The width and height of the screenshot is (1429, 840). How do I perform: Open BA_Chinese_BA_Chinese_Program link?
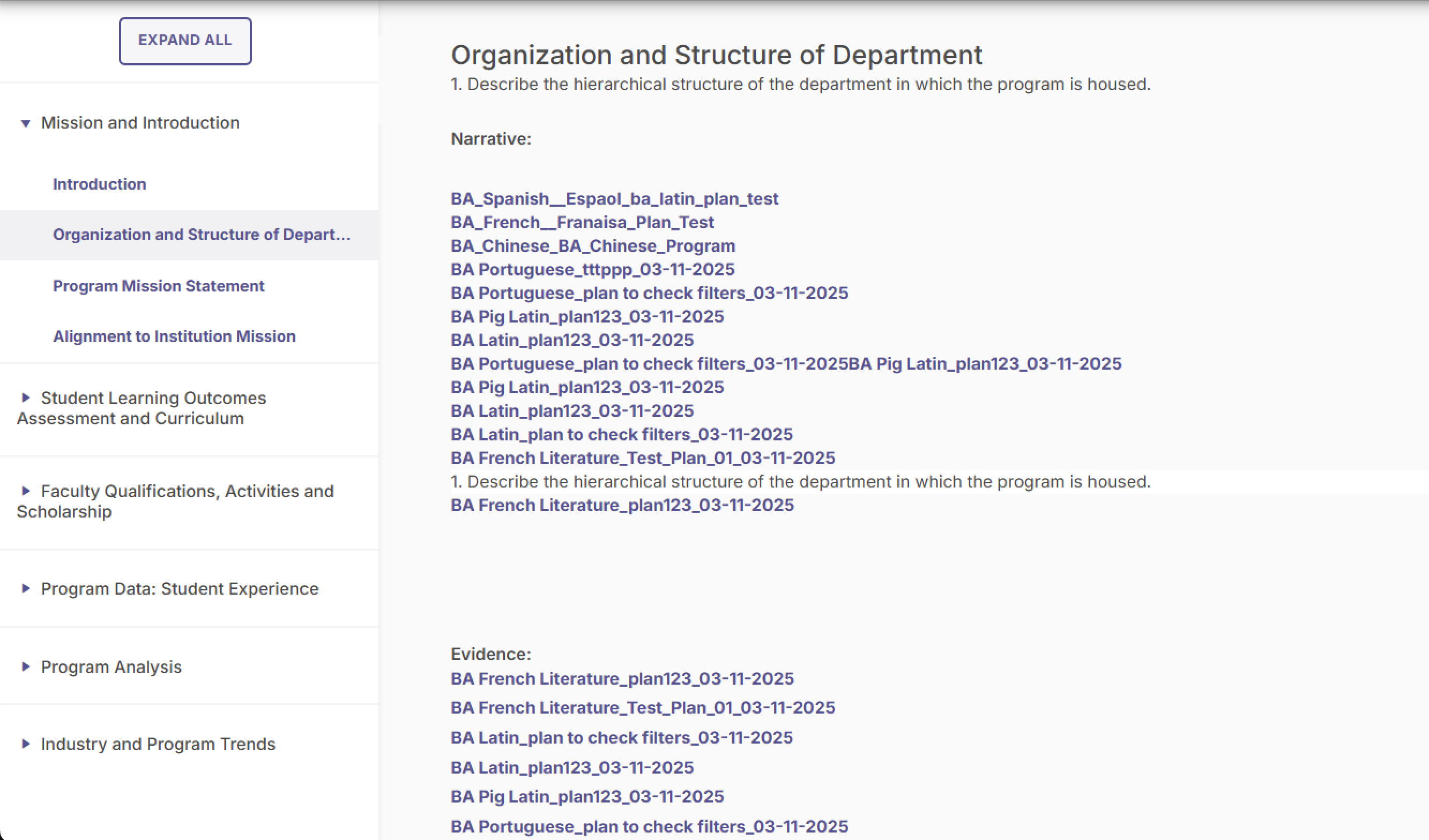[x=593, y=246]
